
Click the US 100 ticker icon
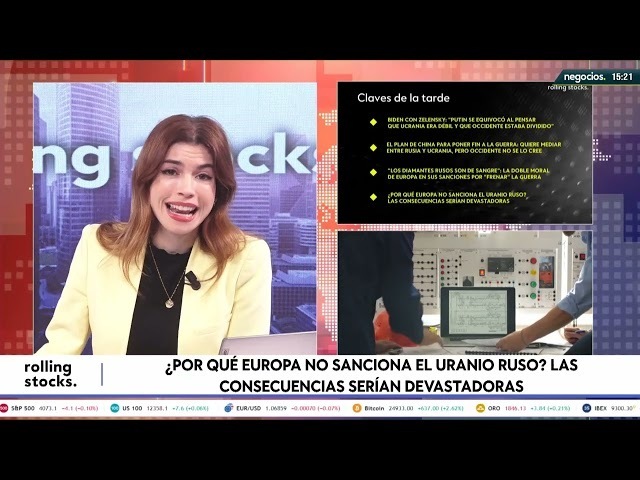pos(115,408)
